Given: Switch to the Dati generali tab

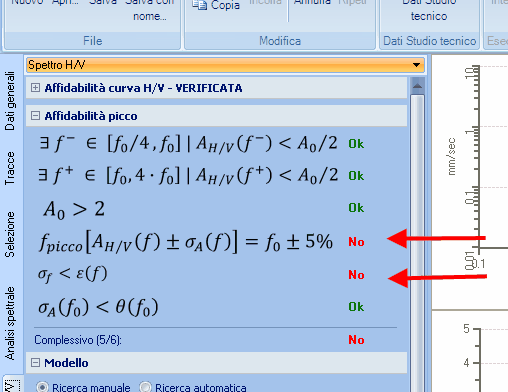Looking at the screenshot, I should click(x=10, y=101).
